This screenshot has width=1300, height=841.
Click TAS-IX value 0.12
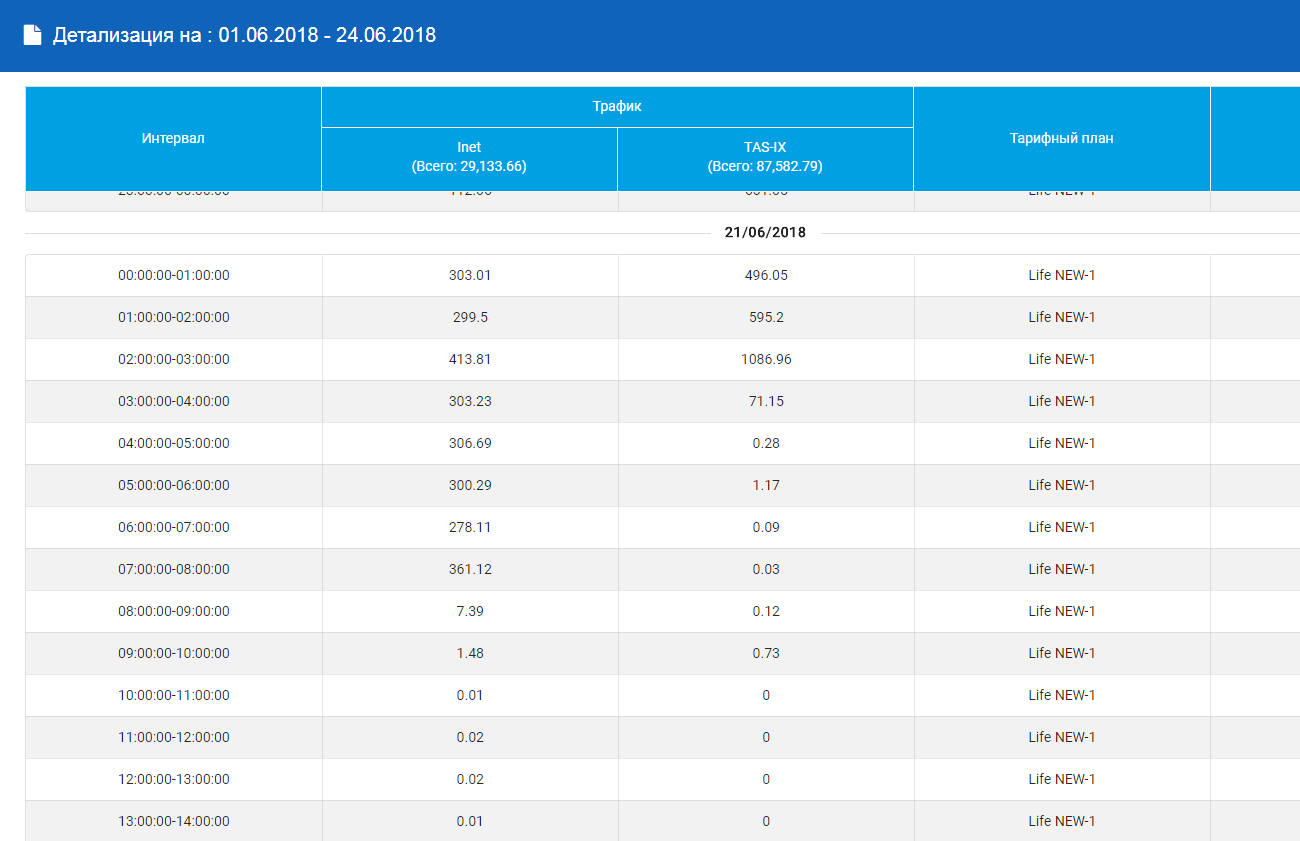click(766, 611)
